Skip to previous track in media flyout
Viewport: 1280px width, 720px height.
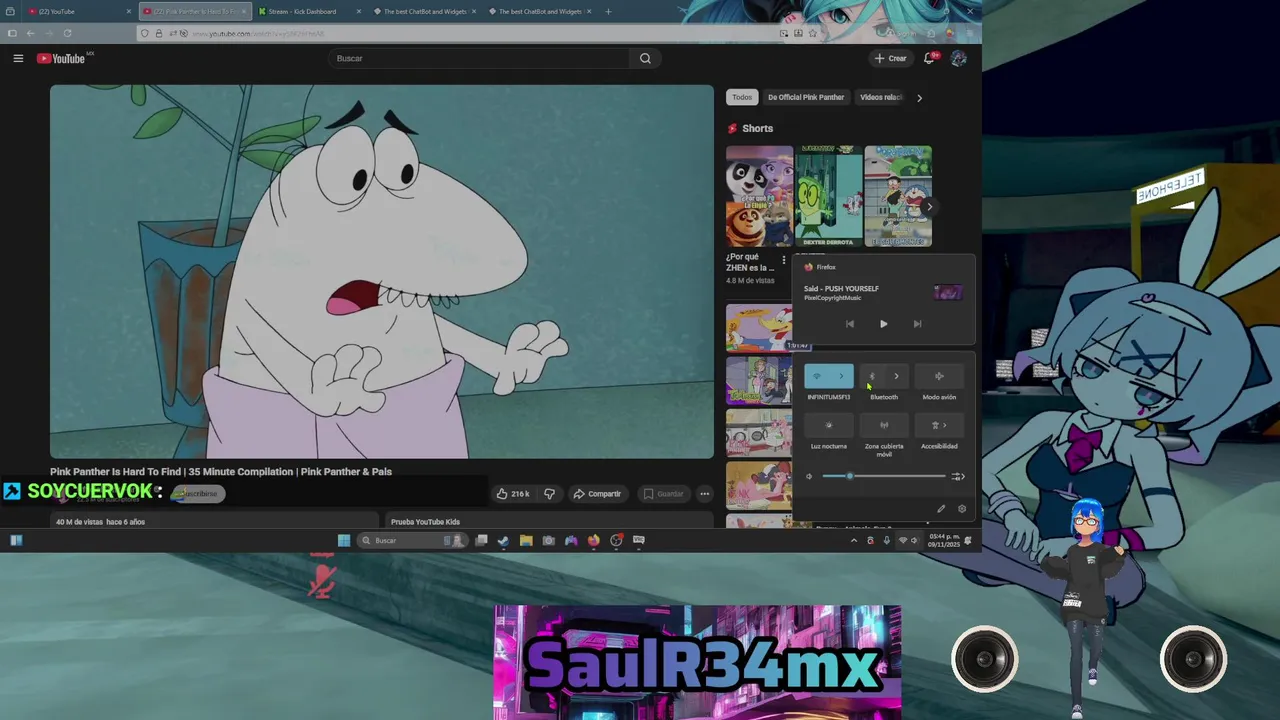pyautogui.click(x=850, y=324)
